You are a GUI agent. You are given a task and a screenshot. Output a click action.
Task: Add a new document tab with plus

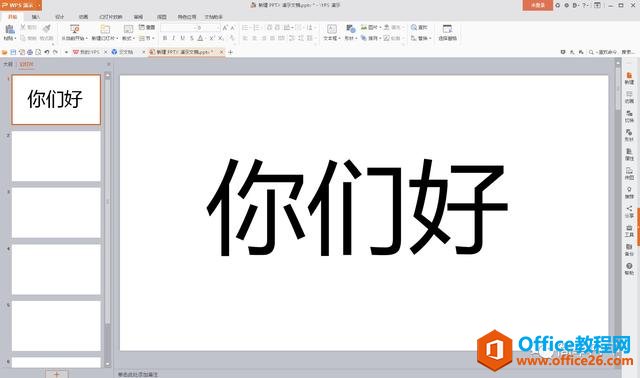pyautogui.click(x=231, y=52)
